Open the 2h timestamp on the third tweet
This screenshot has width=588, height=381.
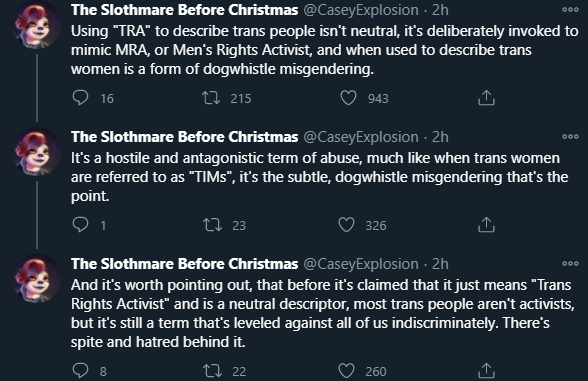click(x=440, y=264)
